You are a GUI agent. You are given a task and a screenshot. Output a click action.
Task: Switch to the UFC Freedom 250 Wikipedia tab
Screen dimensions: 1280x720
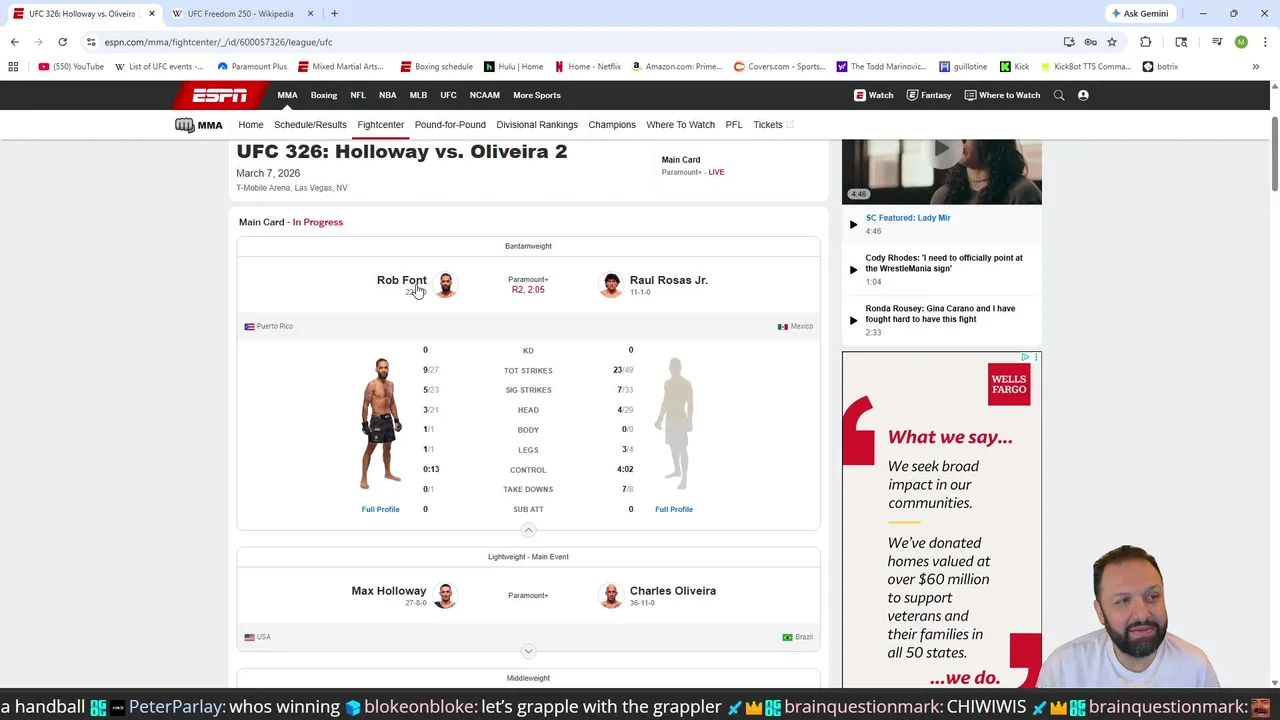pyautogui.click(x=240, y=14)
